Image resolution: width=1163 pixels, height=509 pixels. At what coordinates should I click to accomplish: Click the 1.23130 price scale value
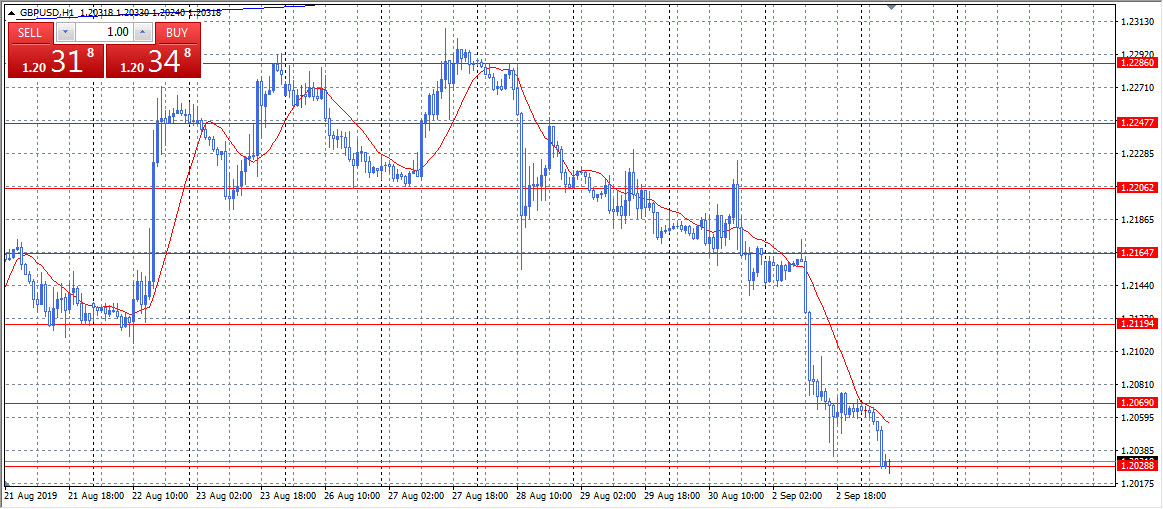pyautogui.click(x=1138, y=22)
